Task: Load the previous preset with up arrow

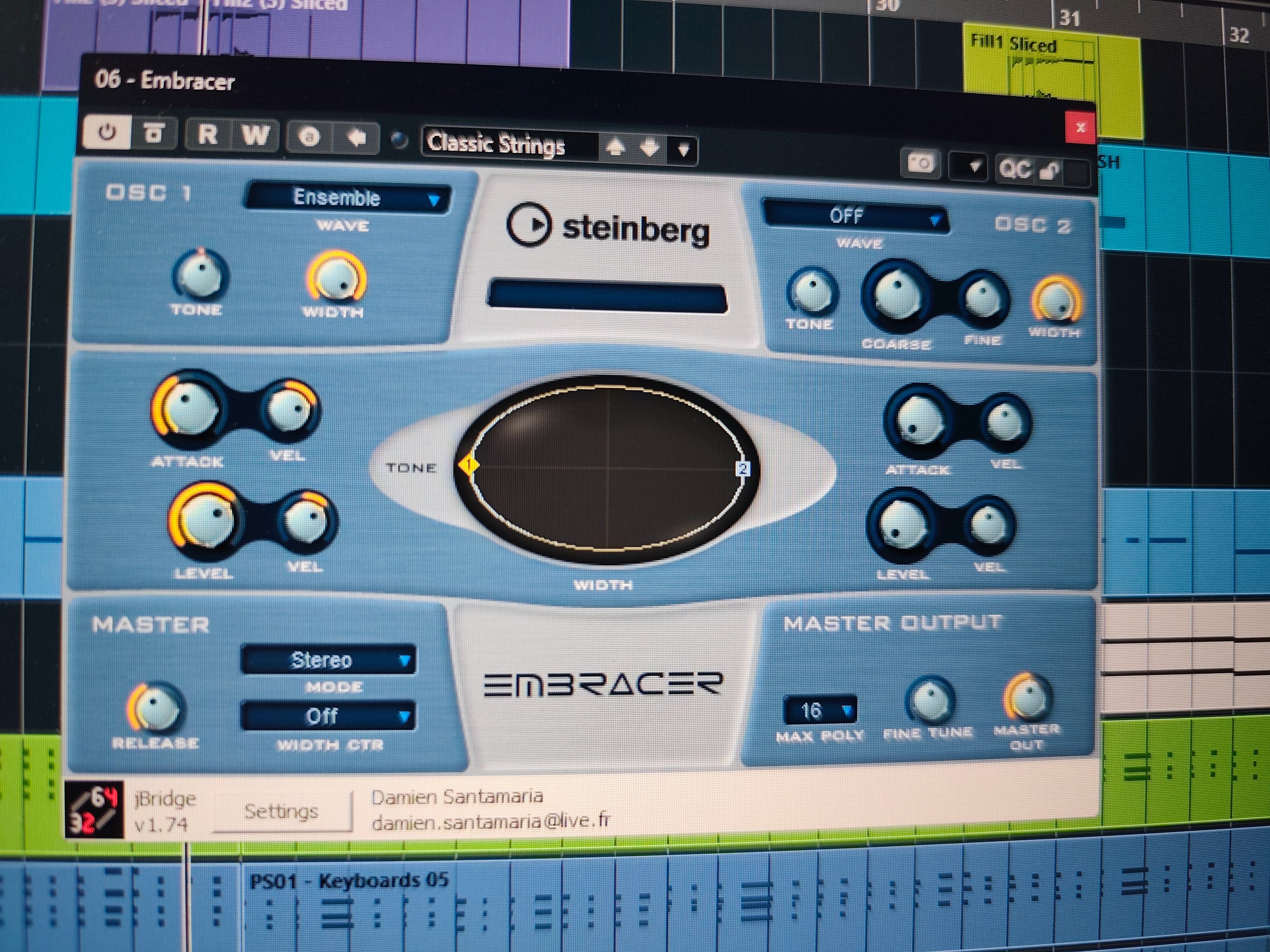Action: [x=615, y=147]
